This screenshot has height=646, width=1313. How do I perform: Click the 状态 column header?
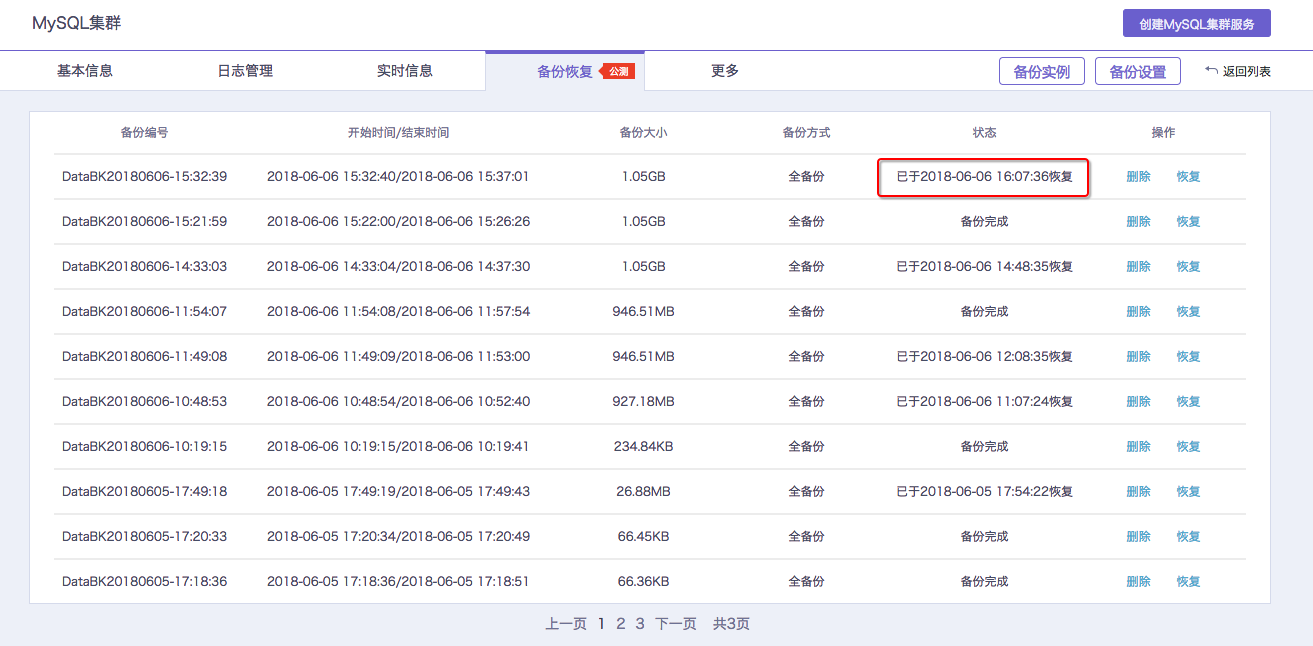[985, 132]
